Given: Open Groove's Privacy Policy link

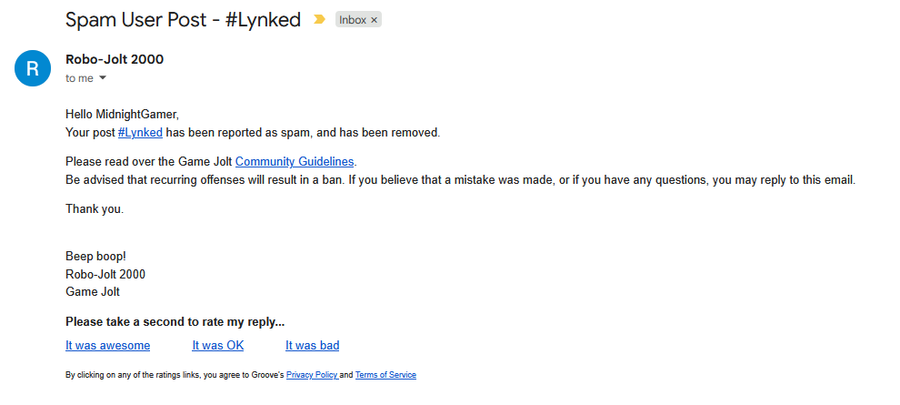Looking at the screenshot, I should tap(312, 375).
